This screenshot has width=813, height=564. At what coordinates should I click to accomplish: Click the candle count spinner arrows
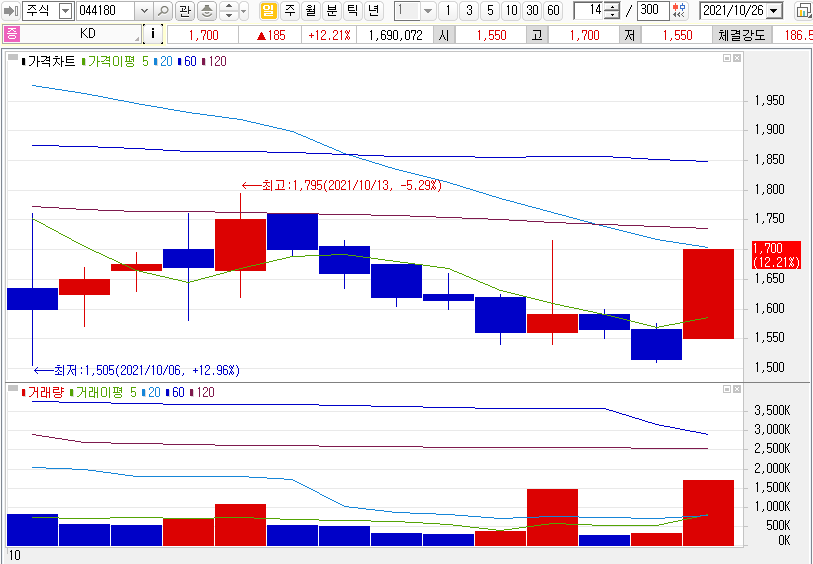[612, 10]
